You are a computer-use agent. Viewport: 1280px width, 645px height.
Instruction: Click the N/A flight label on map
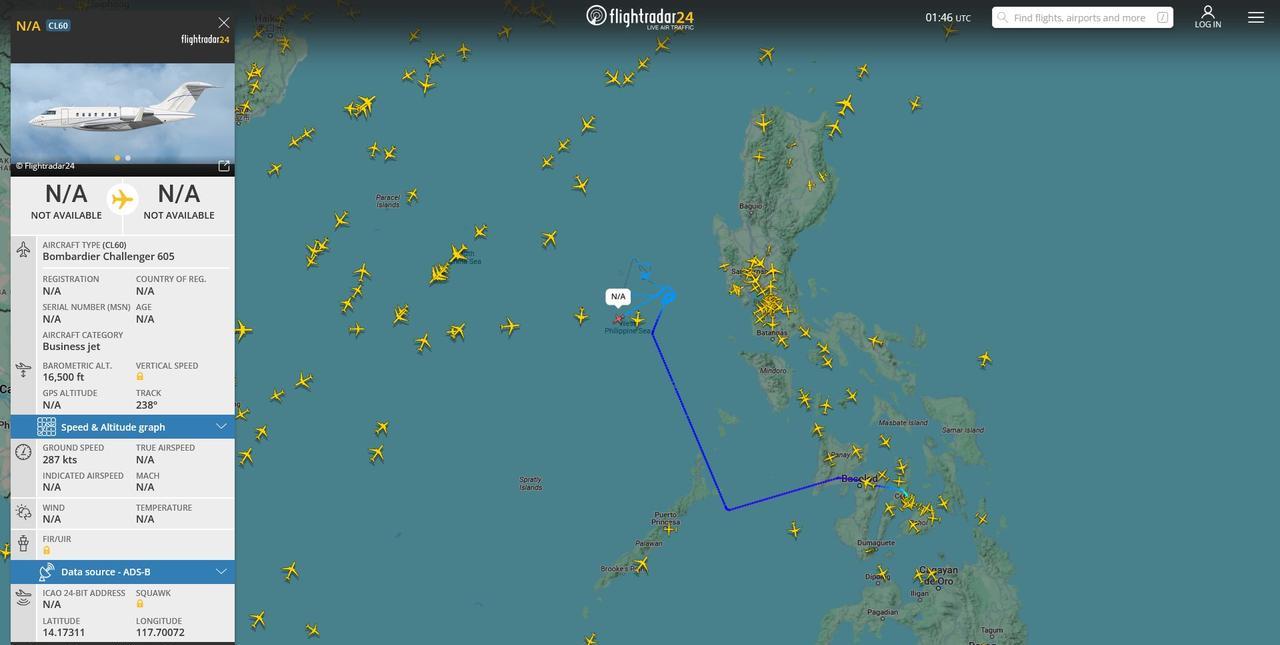(x=618, y=297)
